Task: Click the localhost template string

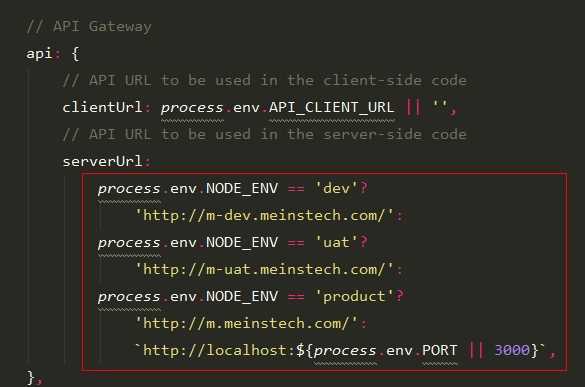Action: tap(340, 350)
